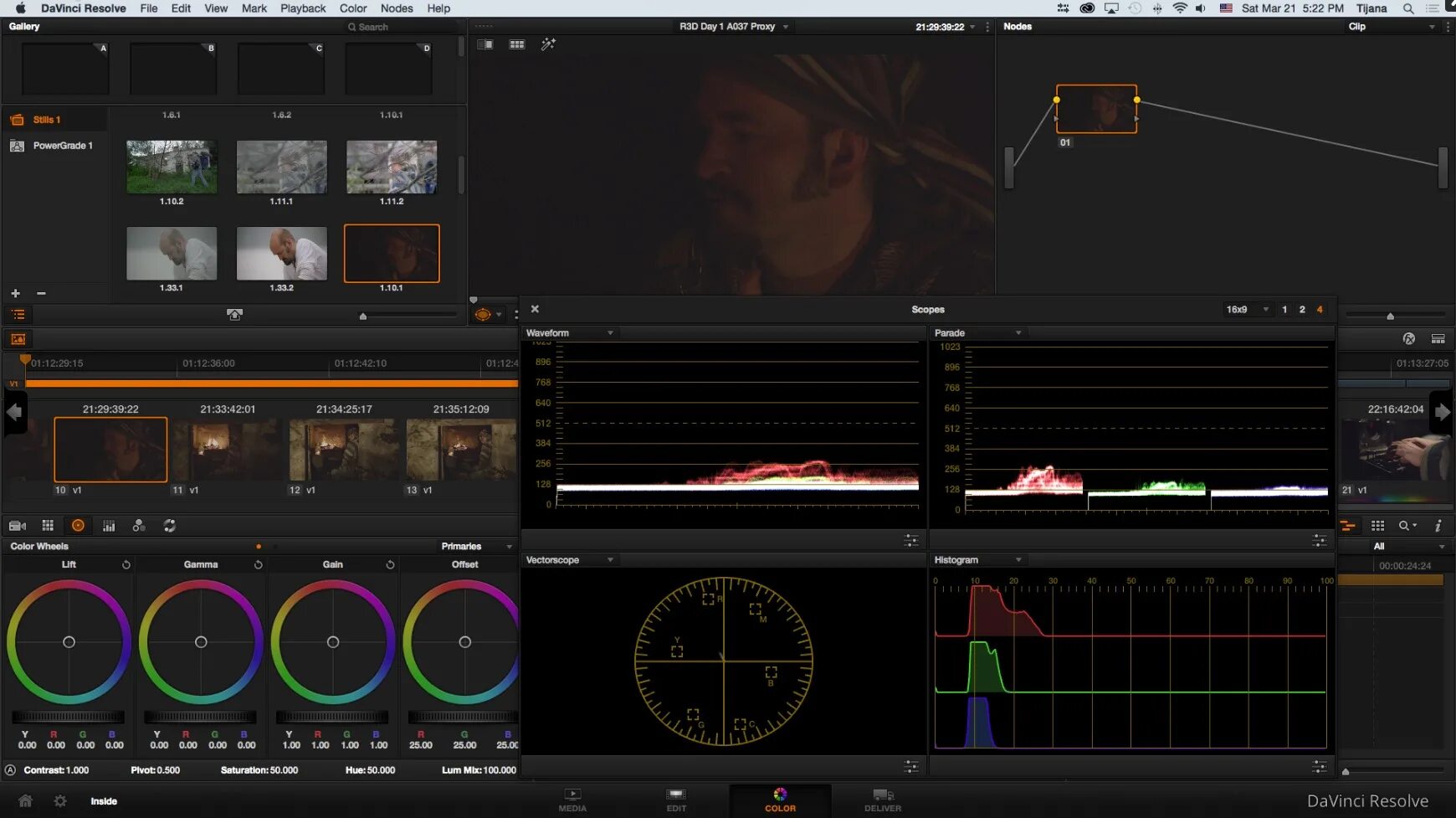Switch scopes to single-view layout 1
The height and width of the screenshot is (818, 1456).
(x=1284, y=310)
